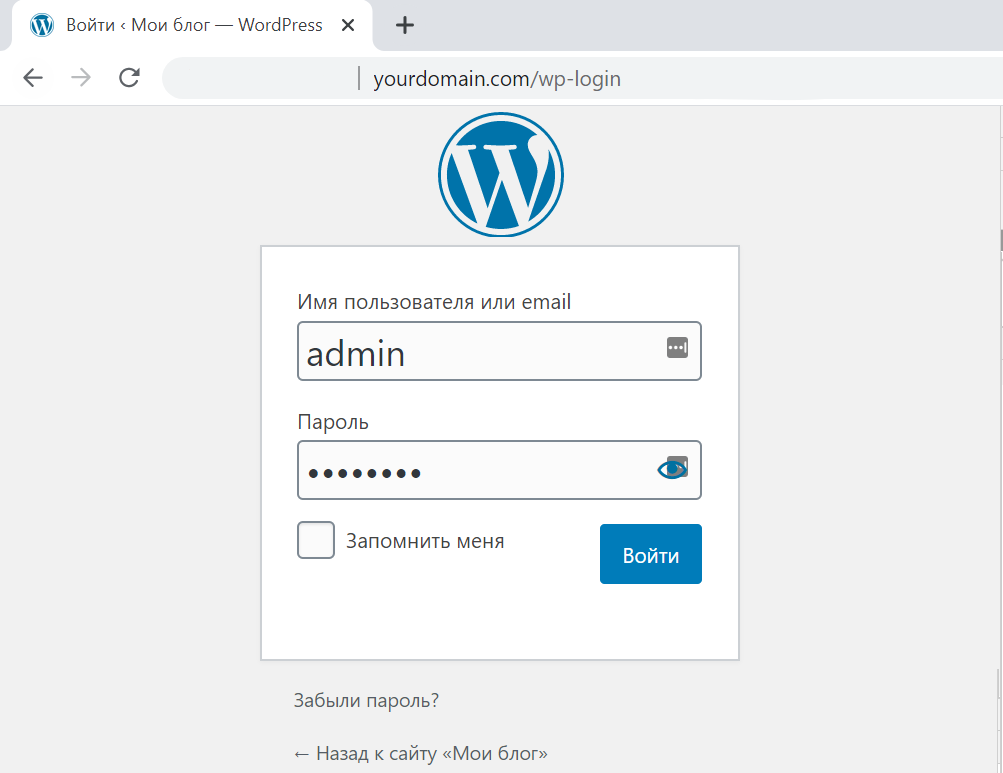Click the WordPress favicon in the tab

[42, 26]
